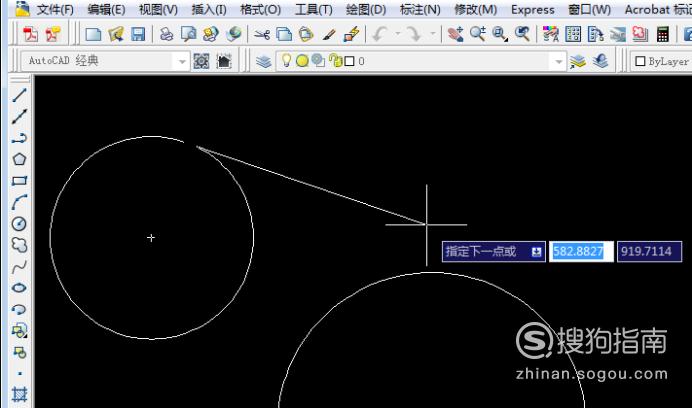Select the Point tool
This screenshot has height=408, width=692.
pos(19,373)
